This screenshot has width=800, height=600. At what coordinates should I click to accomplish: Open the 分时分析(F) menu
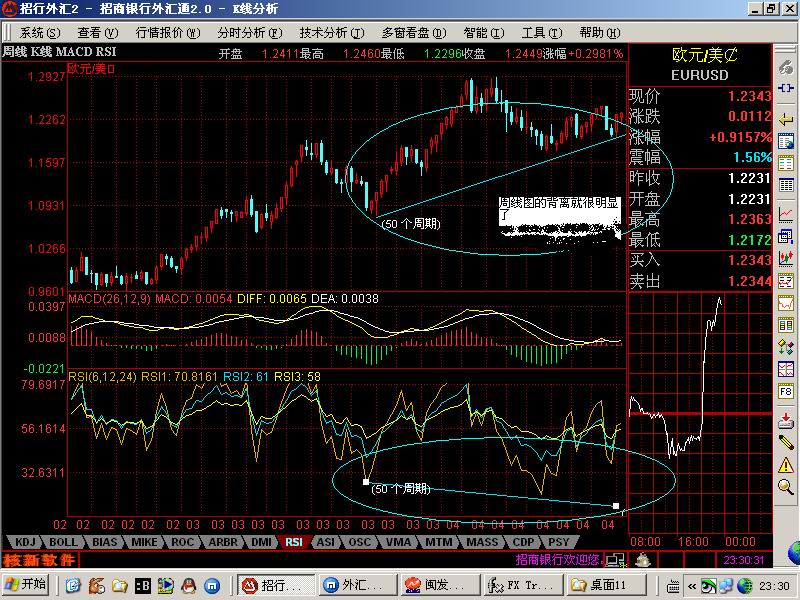pyautogui.click(x=249, y=33)
